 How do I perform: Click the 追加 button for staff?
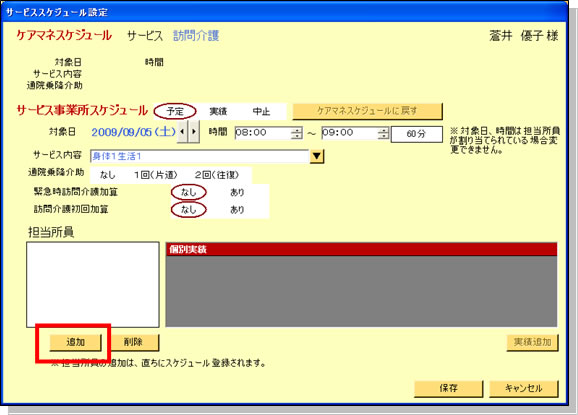[x=75, y=342]
